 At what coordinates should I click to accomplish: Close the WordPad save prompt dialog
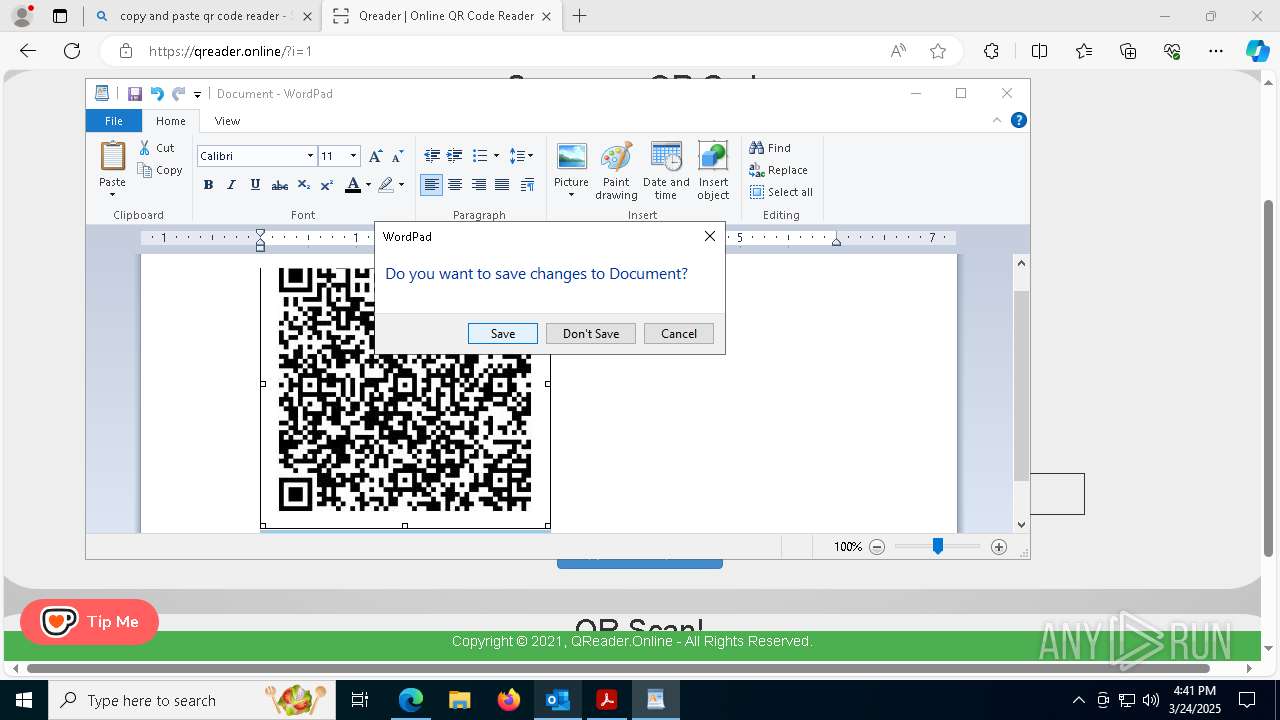(x=710, y=237)
